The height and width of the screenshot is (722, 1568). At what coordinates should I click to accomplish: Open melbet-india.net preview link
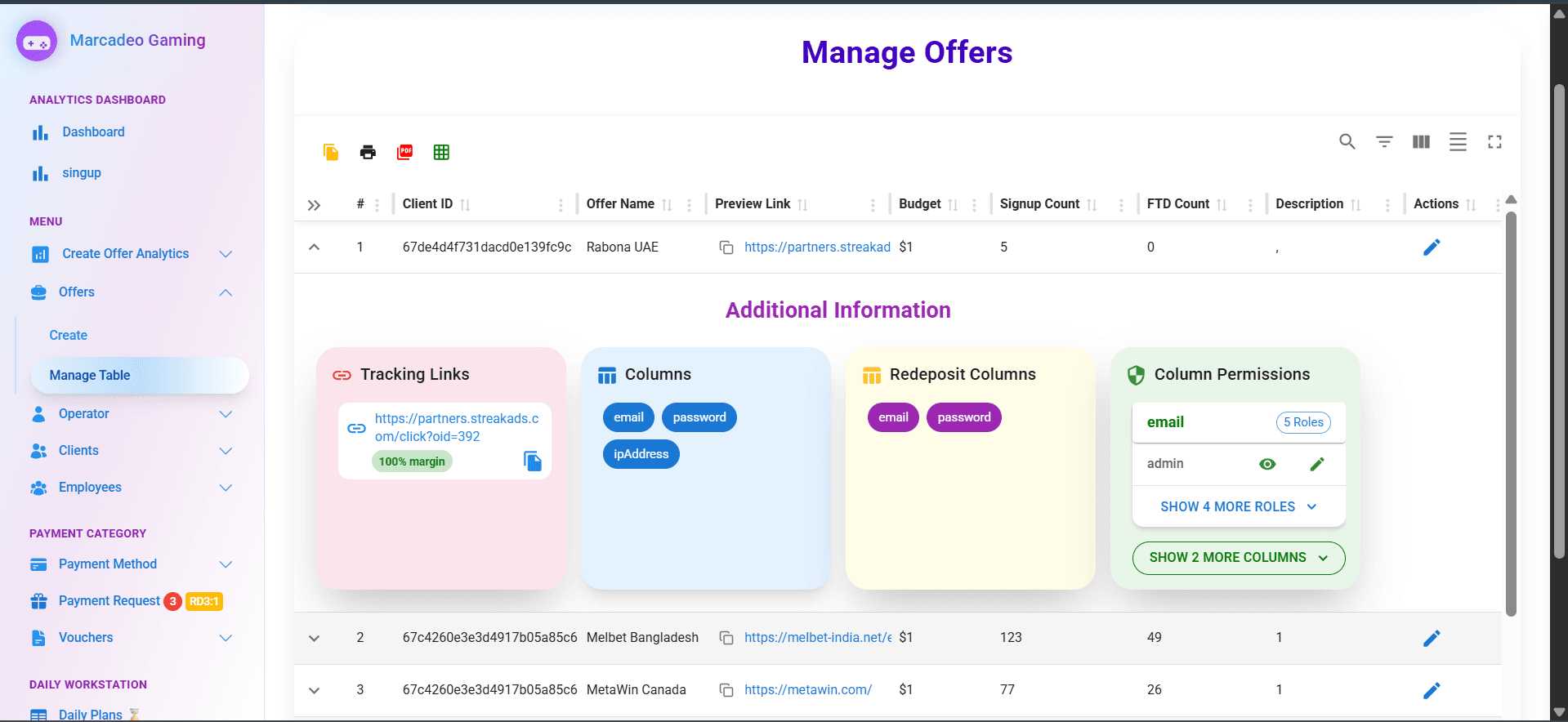click(x=817, y=637)
